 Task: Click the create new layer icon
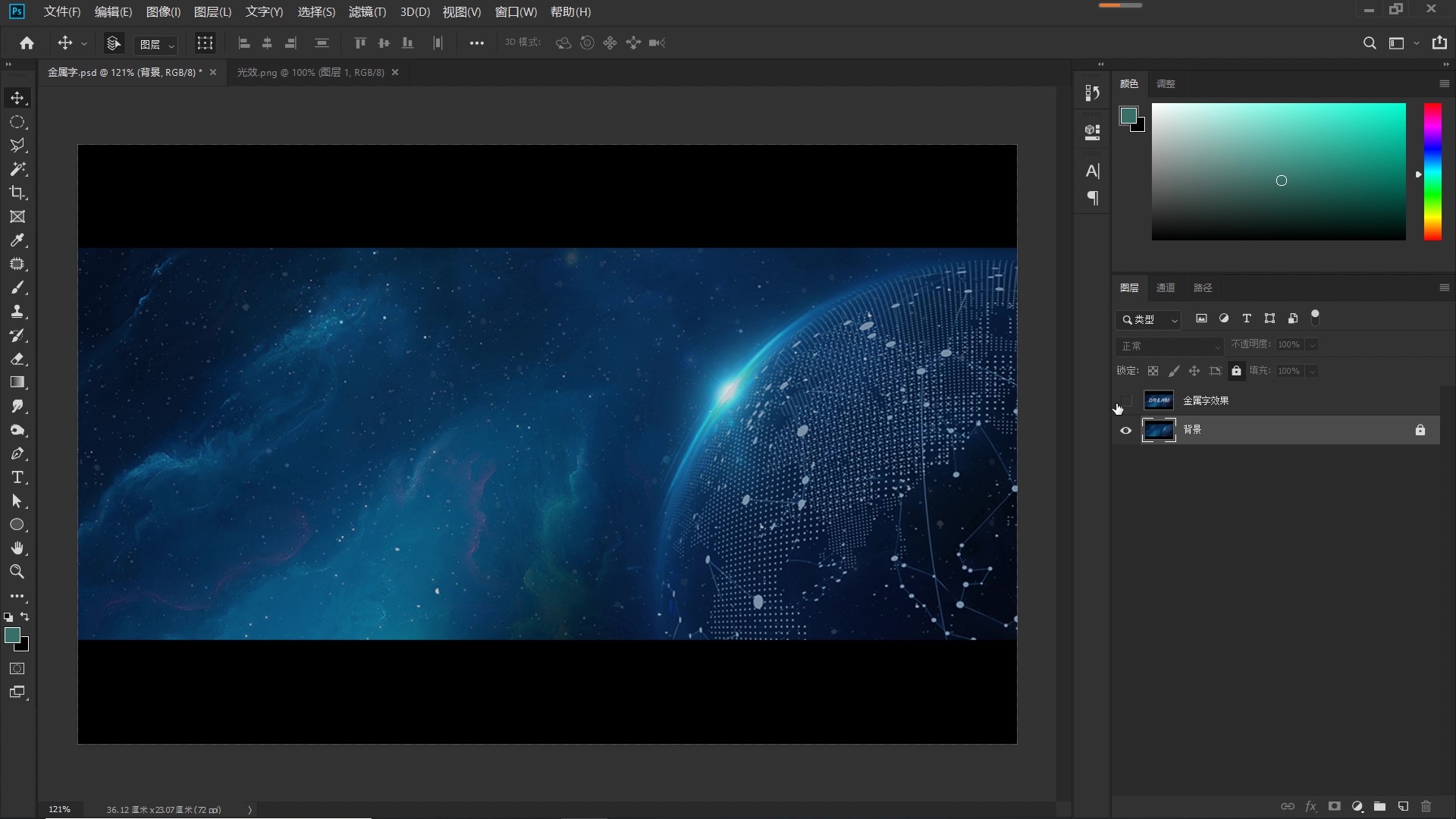[1403, 806]
